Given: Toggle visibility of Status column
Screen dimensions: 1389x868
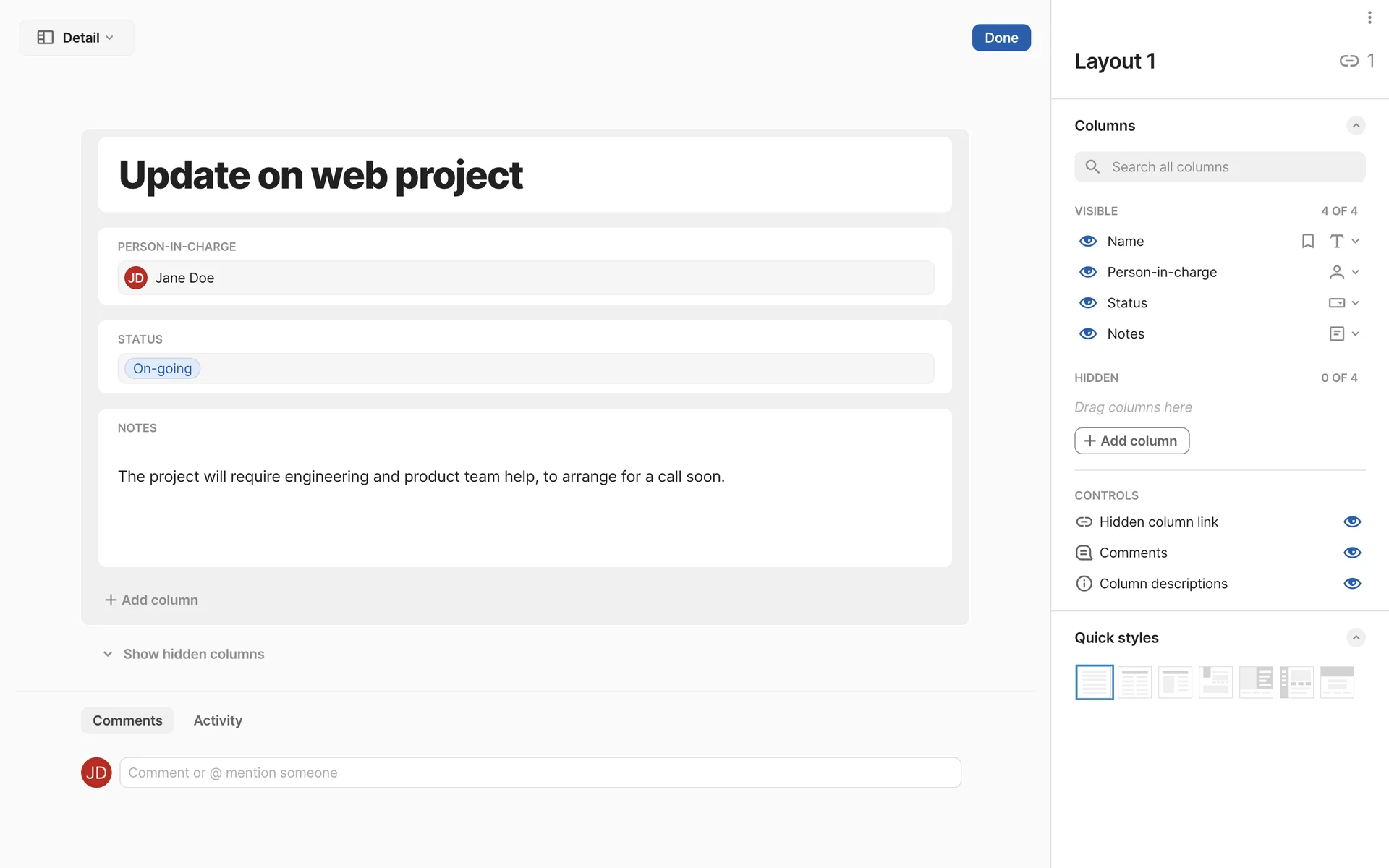Looking at the screenshot, I should (x=1088, y=303).
